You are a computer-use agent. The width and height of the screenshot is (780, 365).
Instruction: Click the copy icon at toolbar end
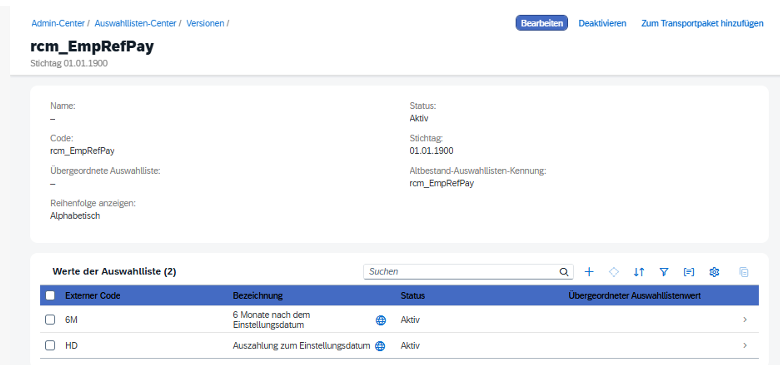(x=744, y=272)
